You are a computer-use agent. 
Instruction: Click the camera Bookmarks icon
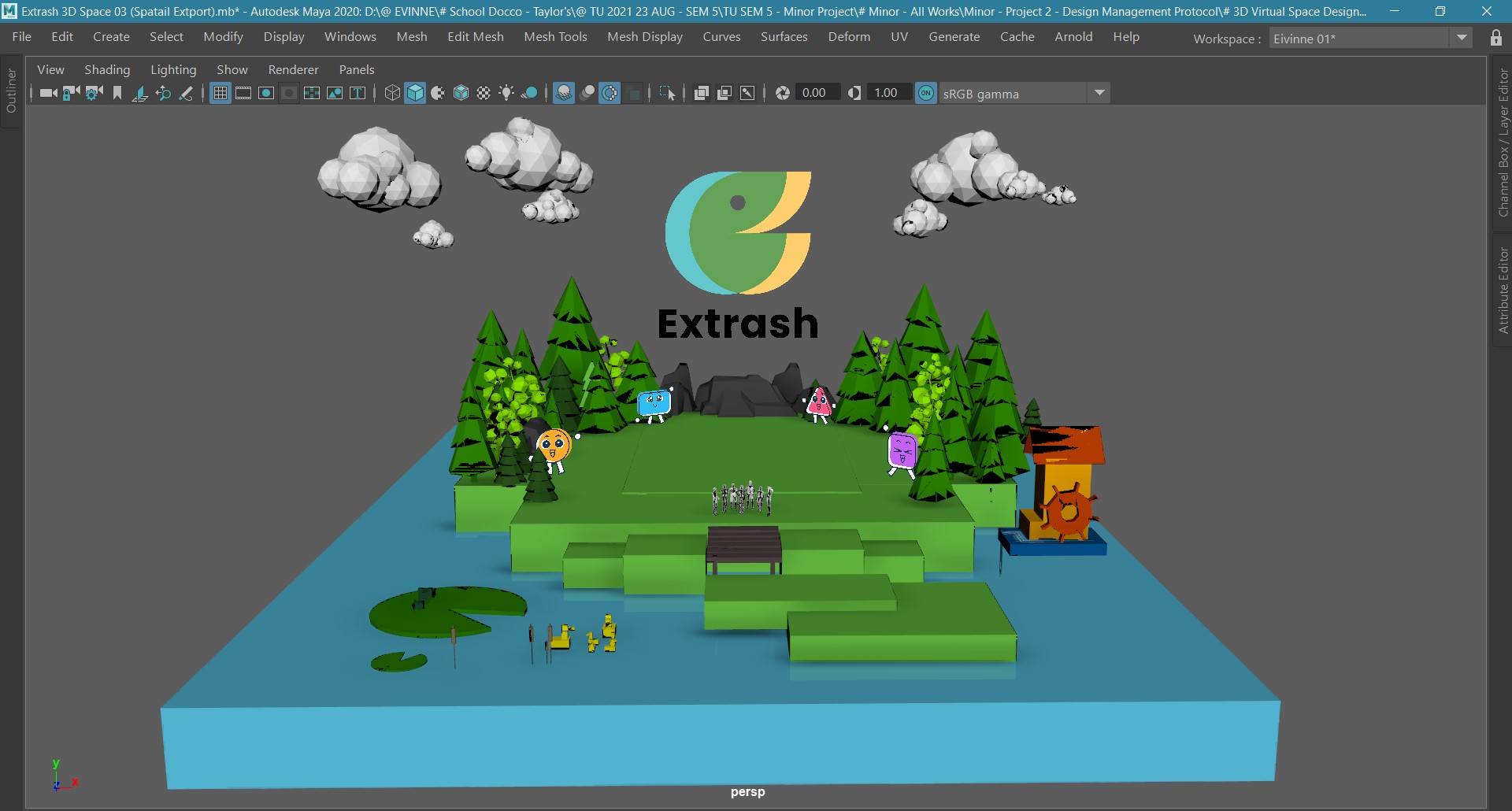tap(117, 93)
